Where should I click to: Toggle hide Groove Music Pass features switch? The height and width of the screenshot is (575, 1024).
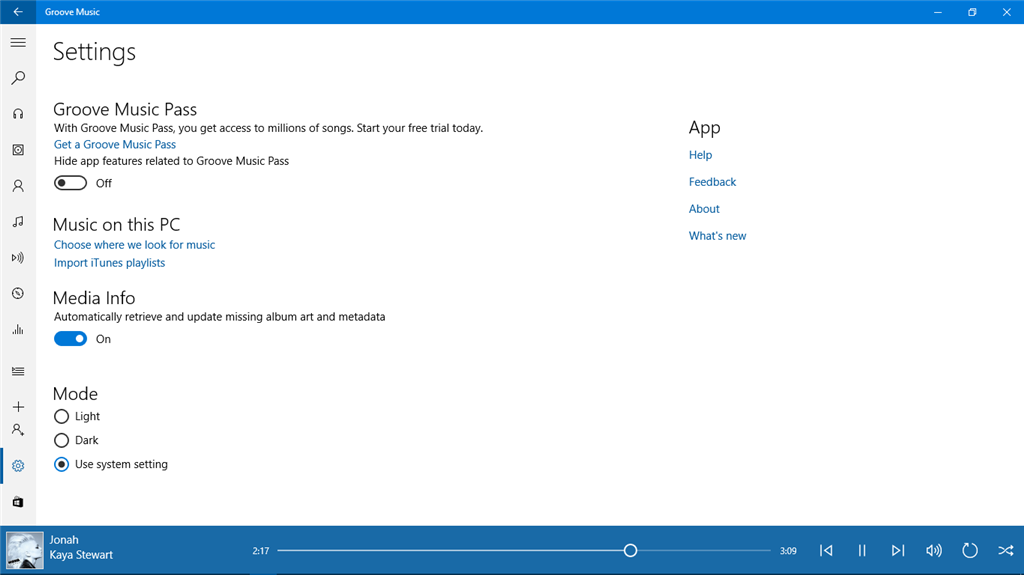click(71, 183)
